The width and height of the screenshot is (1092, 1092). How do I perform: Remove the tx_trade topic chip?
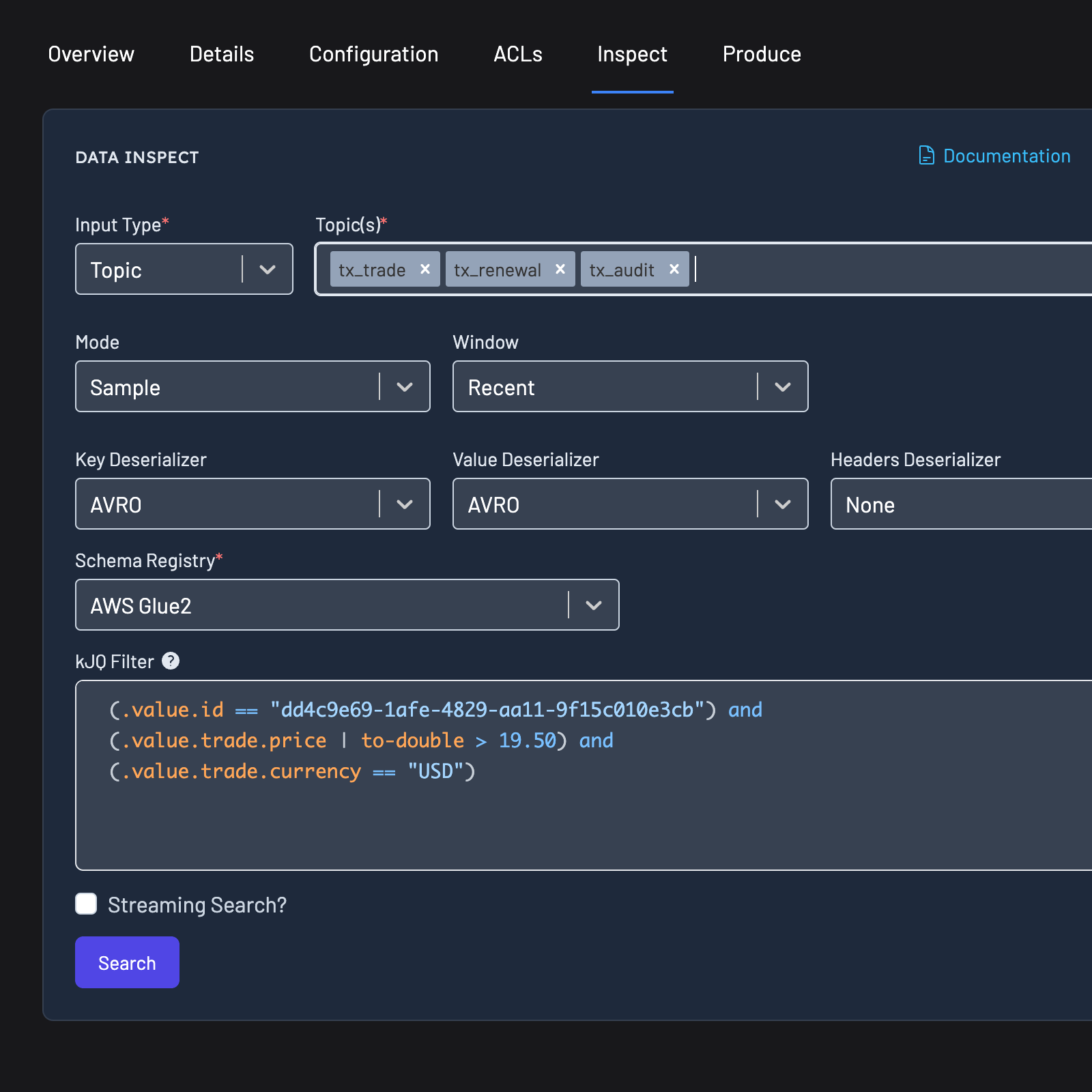click(425, 269)
